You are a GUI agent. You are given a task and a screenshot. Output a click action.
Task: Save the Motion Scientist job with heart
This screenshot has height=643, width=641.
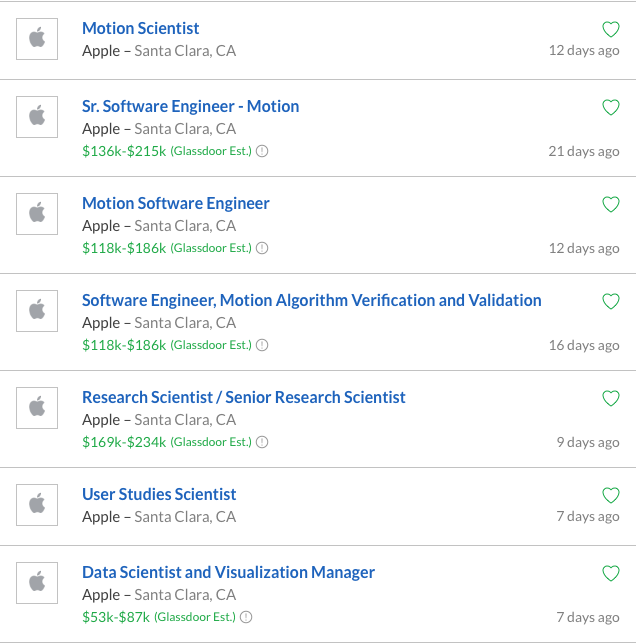click(x=610, y=29)
